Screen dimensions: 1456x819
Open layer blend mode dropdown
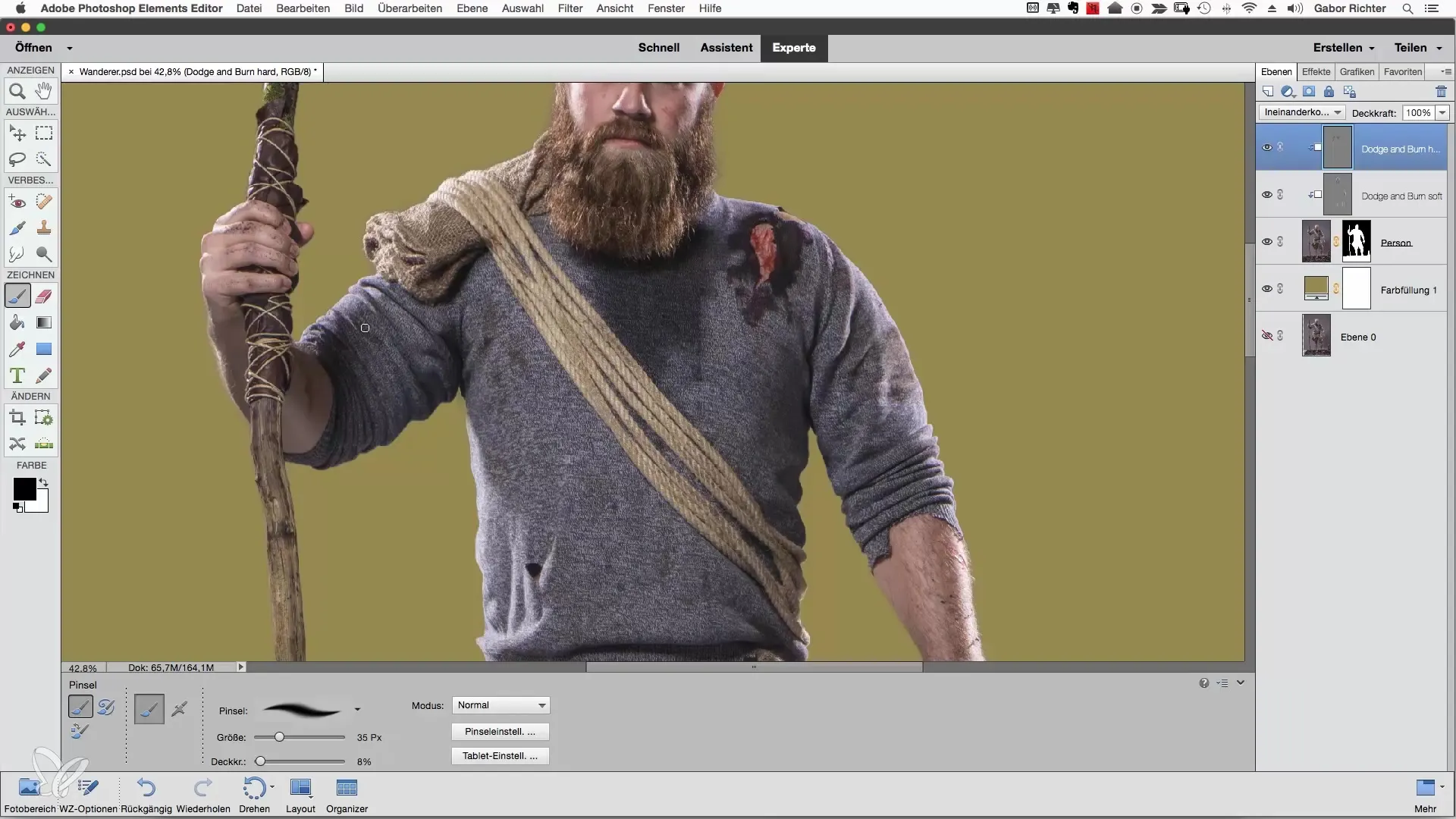1301,112
